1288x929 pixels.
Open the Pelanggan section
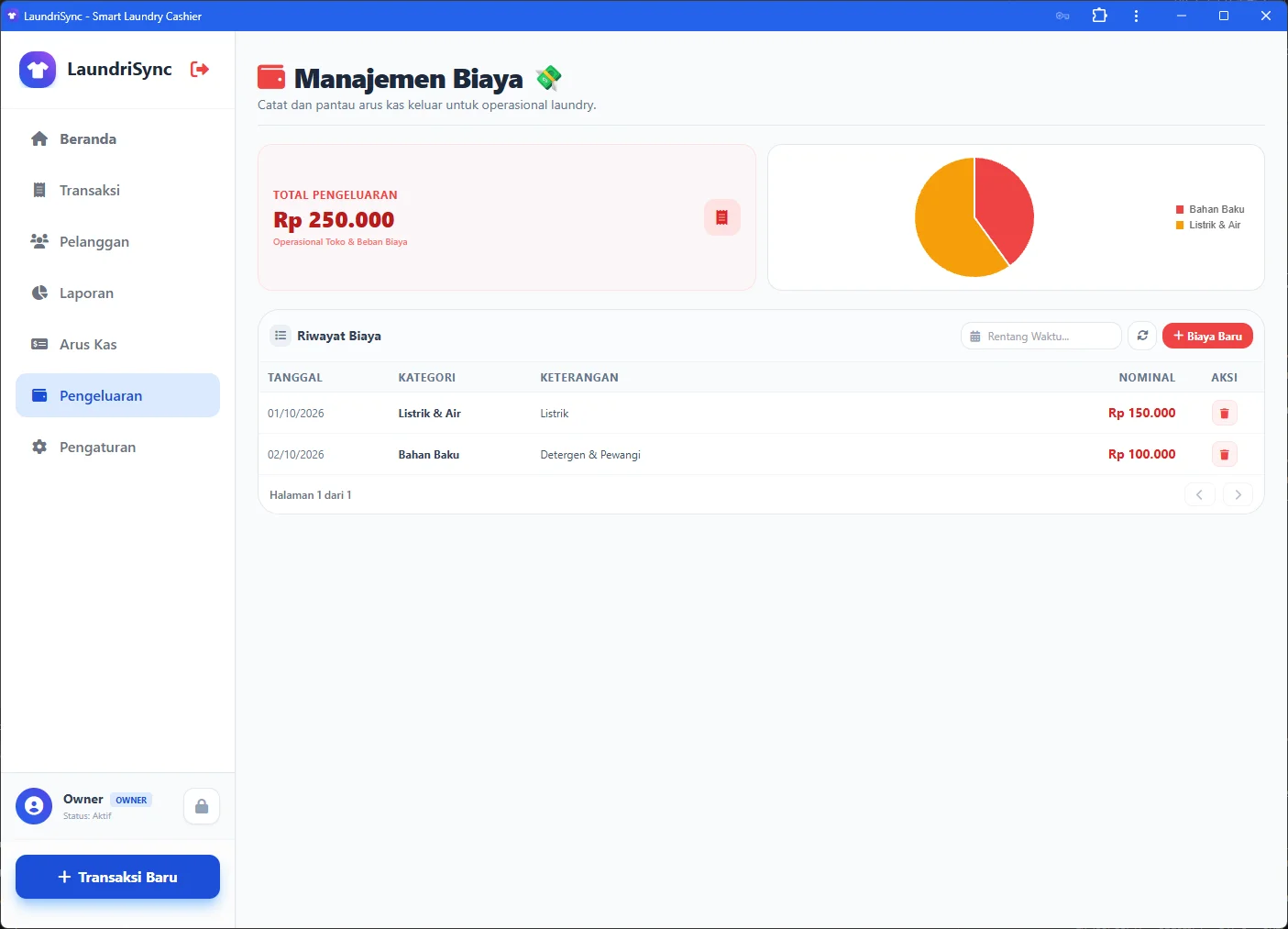point(117,241)
